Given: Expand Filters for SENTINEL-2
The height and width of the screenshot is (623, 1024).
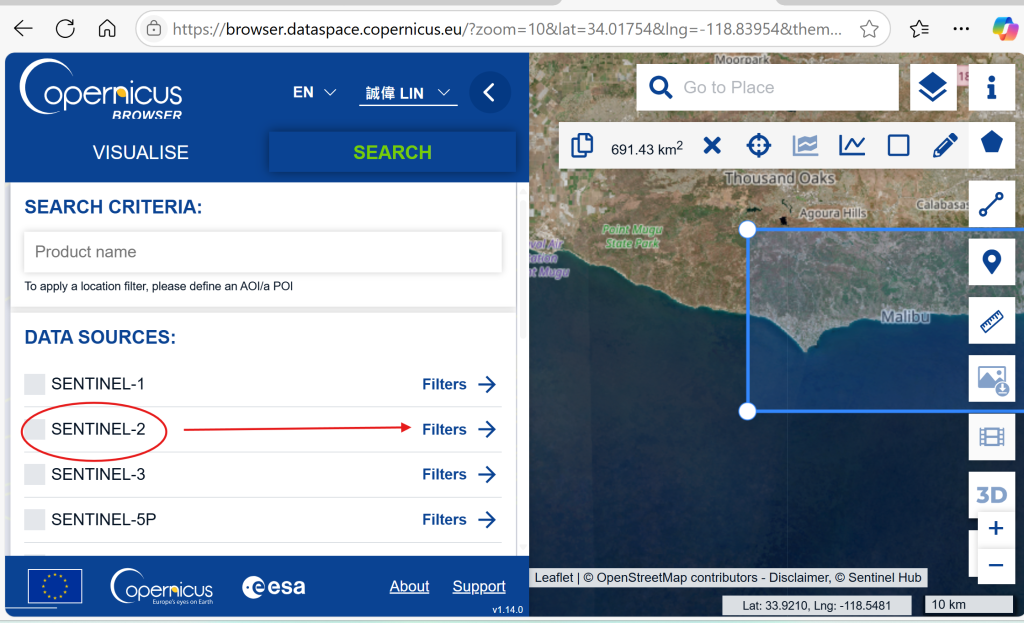Looking at the screenshot, I should coord(459,429).
